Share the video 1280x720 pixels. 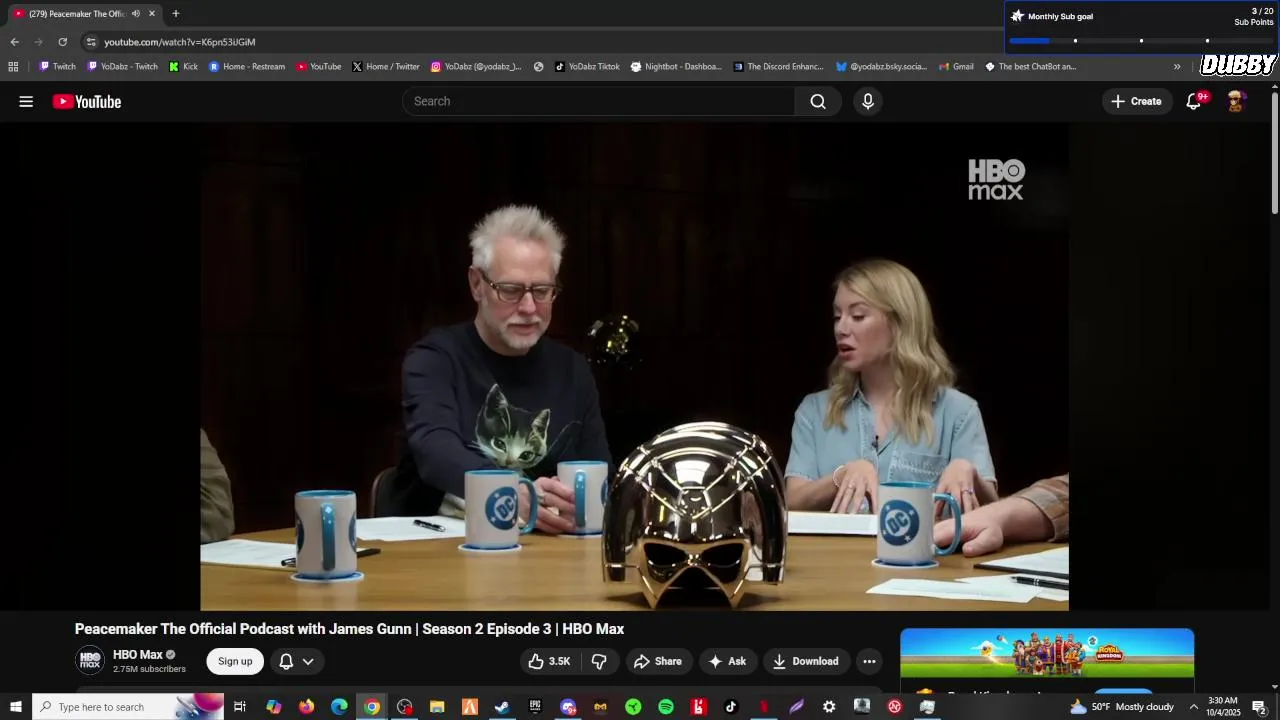pos(658,661)
